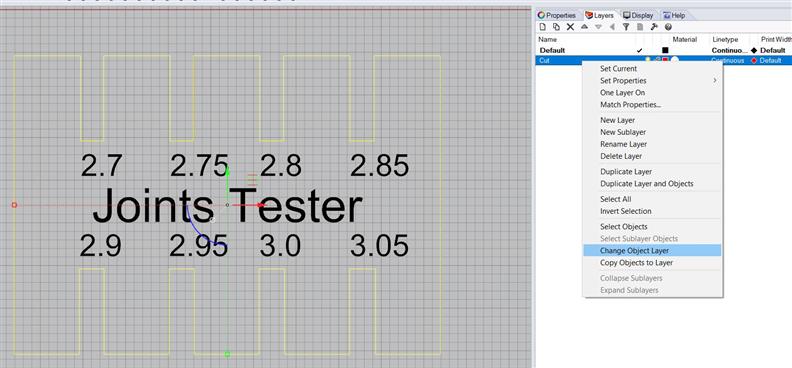
Task: Click the 2.9 label in viewport
Action: click(x=100, y=246)
